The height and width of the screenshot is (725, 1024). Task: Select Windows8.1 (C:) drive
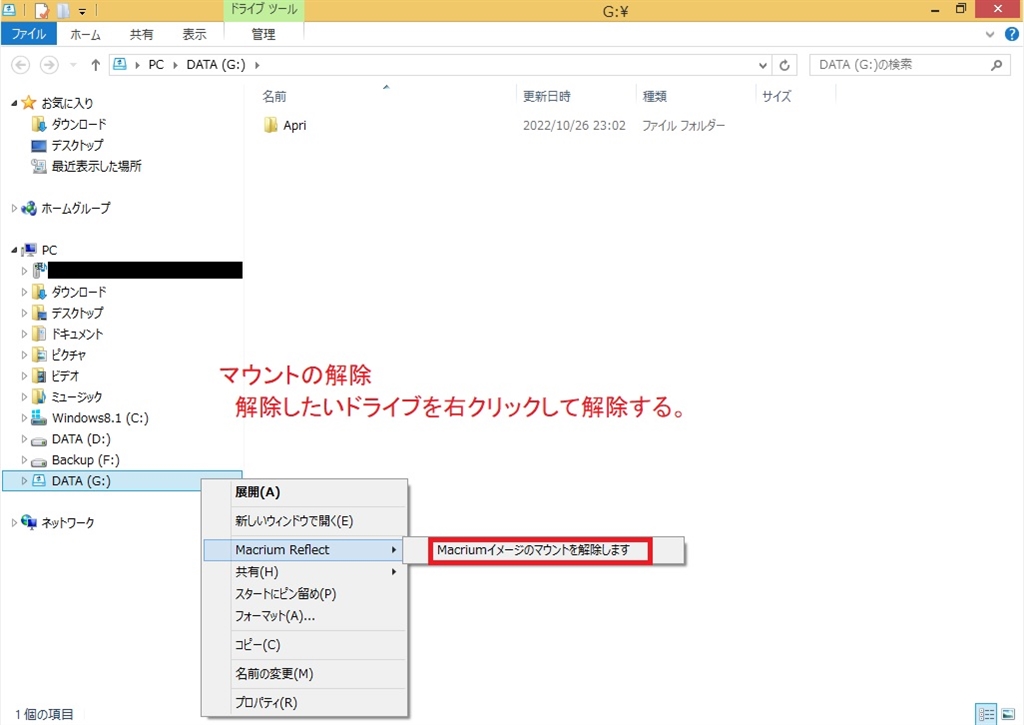click(x=100, y=418)
